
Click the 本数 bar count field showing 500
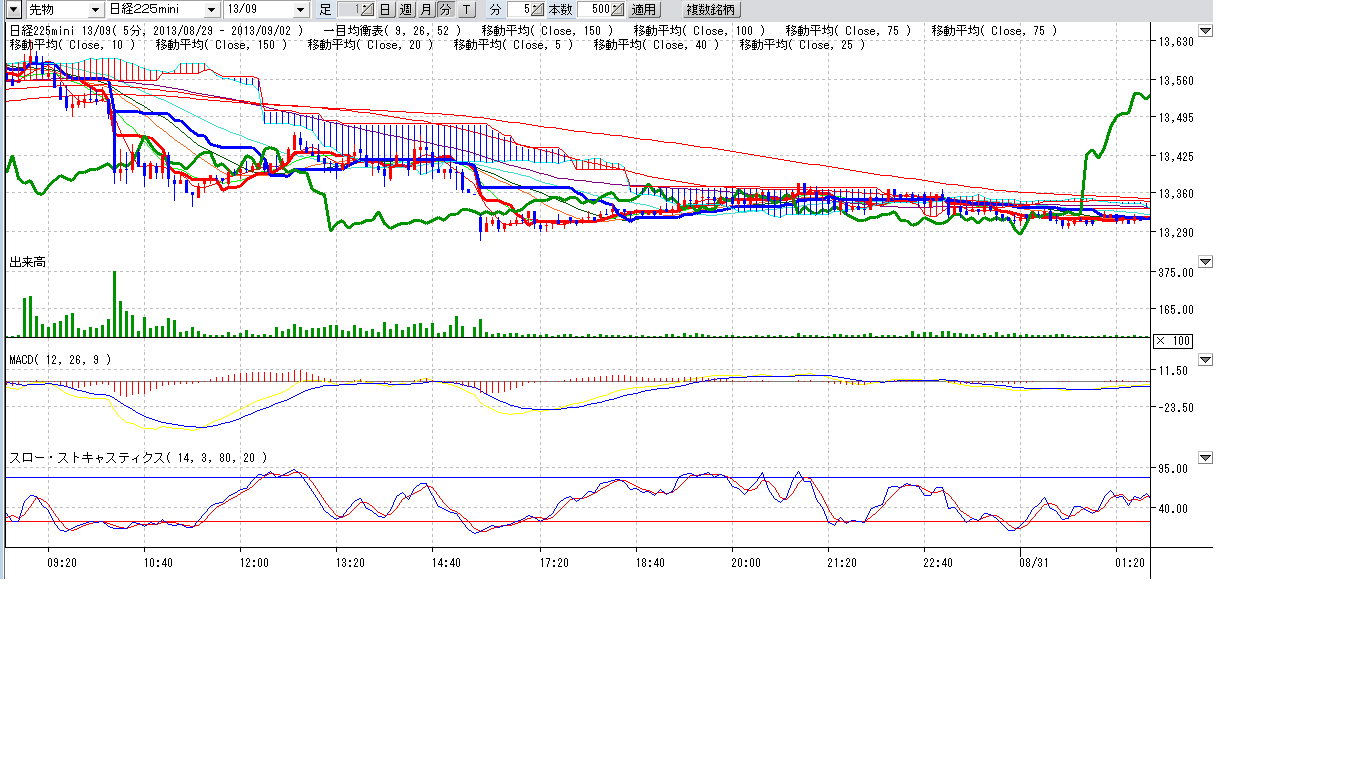[x=594, y=10]
